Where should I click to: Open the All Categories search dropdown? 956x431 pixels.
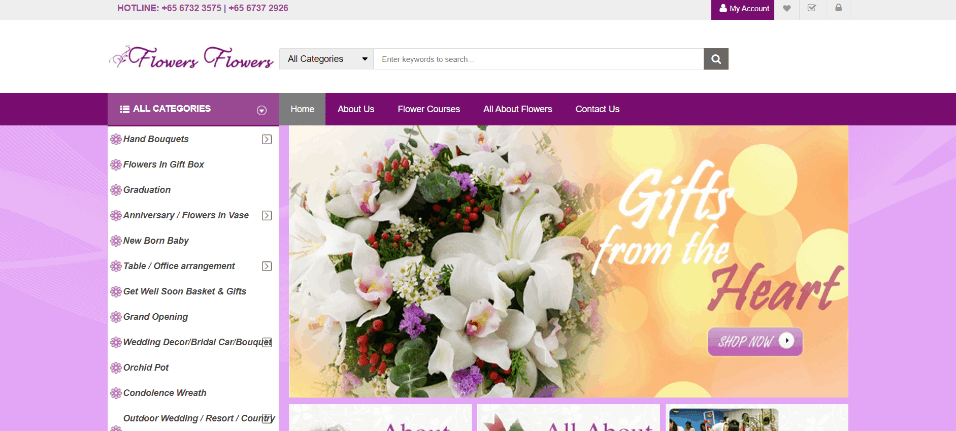[326, 59]
